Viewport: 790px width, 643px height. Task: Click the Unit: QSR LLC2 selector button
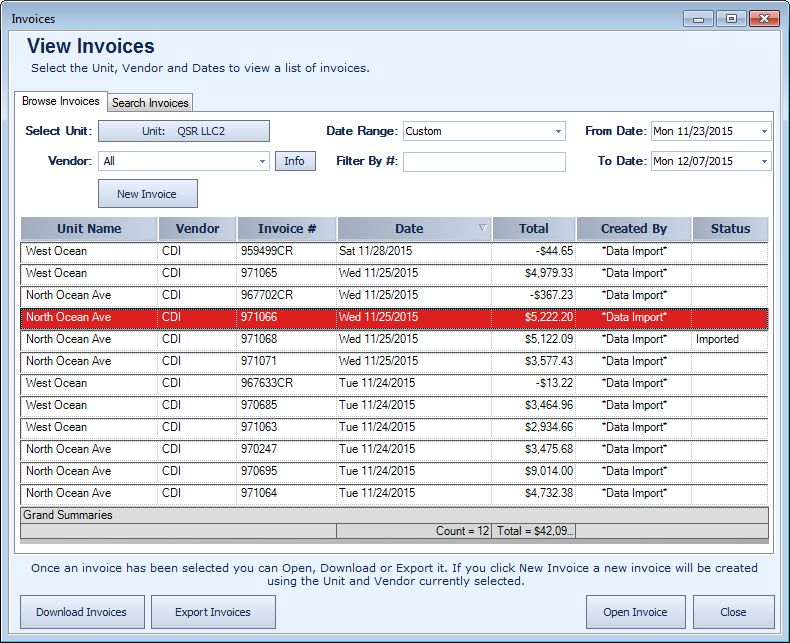pos(183,131)
